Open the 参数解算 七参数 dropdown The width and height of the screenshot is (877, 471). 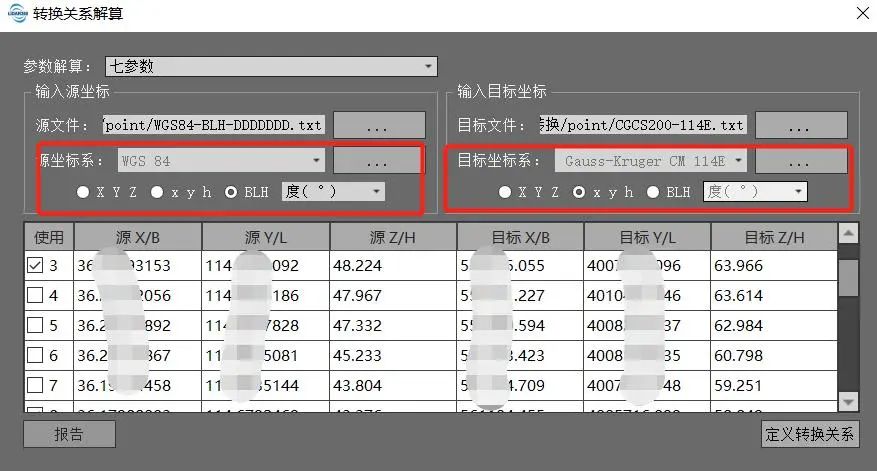271,67
